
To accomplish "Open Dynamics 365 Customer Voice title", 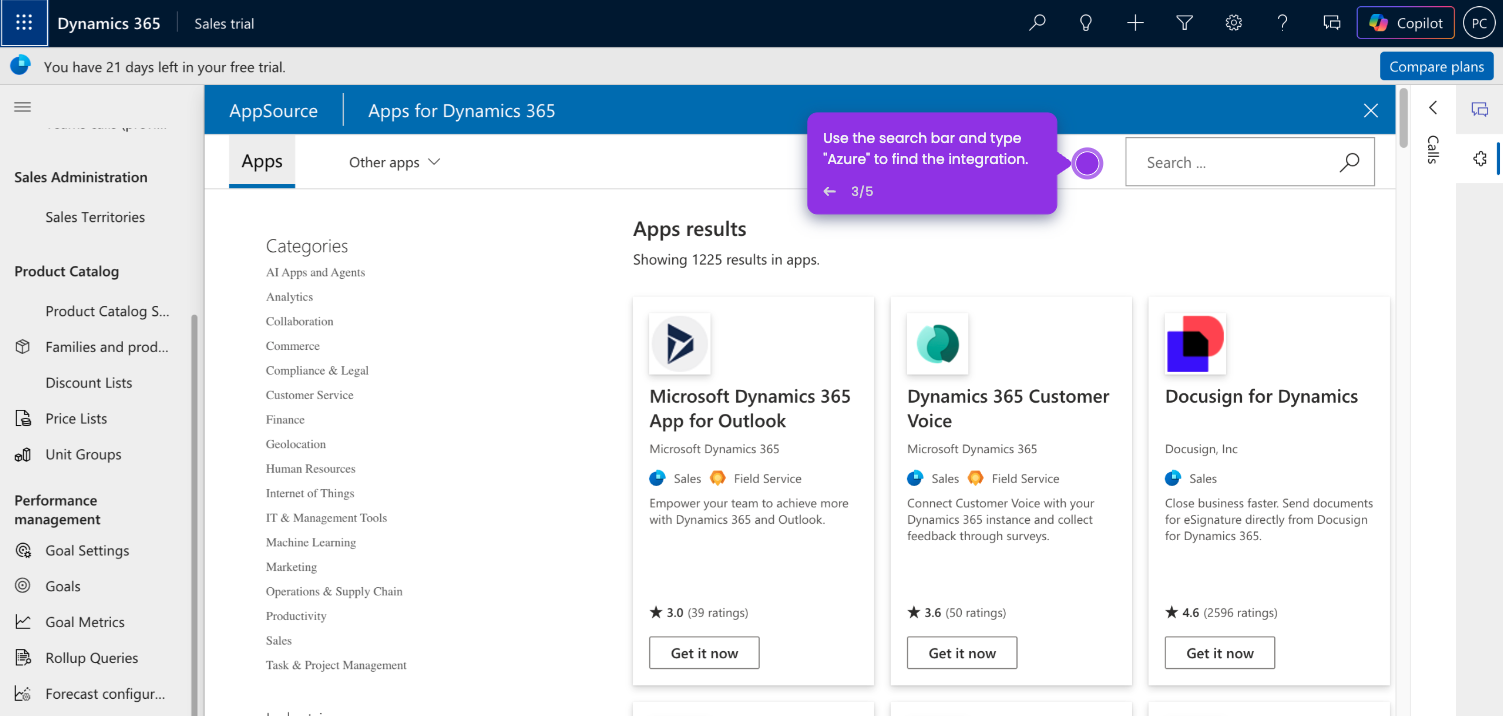I will click(x=1008, y=408).
